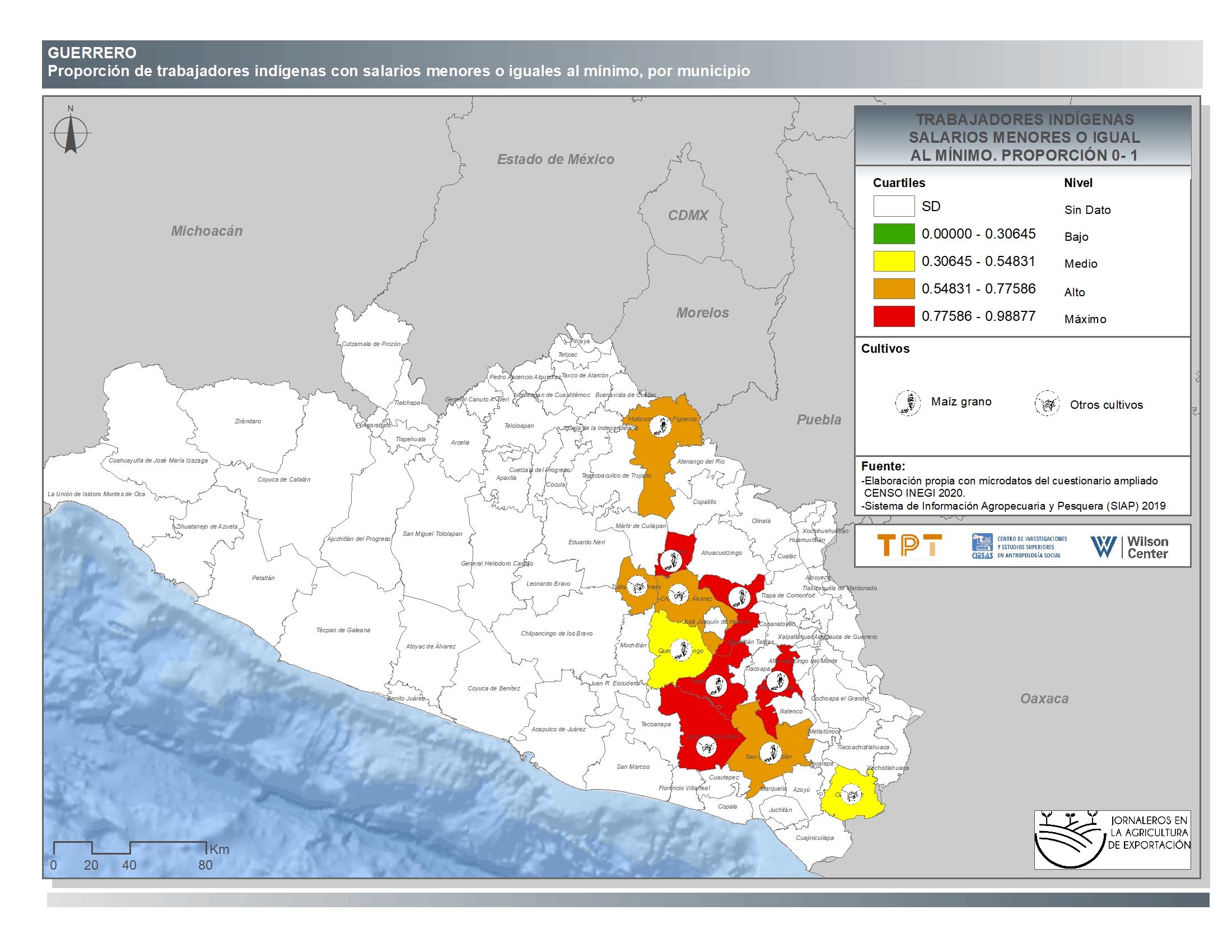Select the green Bajo legend swatch
Screen dimensions: 1232x952
click(x=894, y=234)
